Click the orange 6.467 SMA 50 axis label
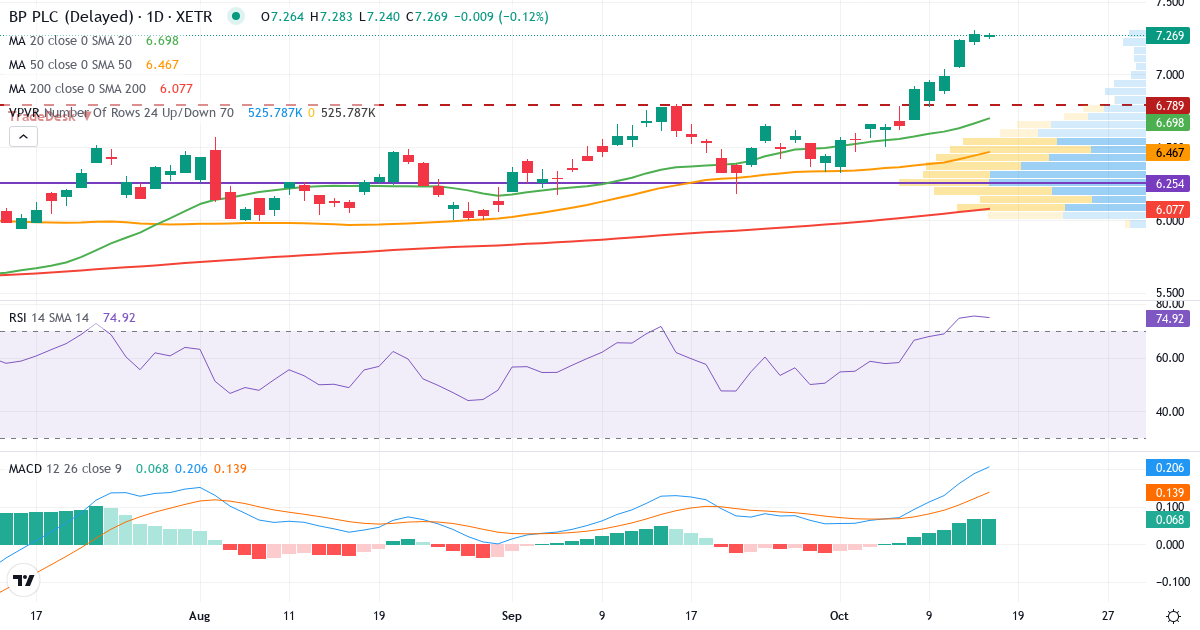This screenshot has width=1200, height=630. pos(1170,152)
